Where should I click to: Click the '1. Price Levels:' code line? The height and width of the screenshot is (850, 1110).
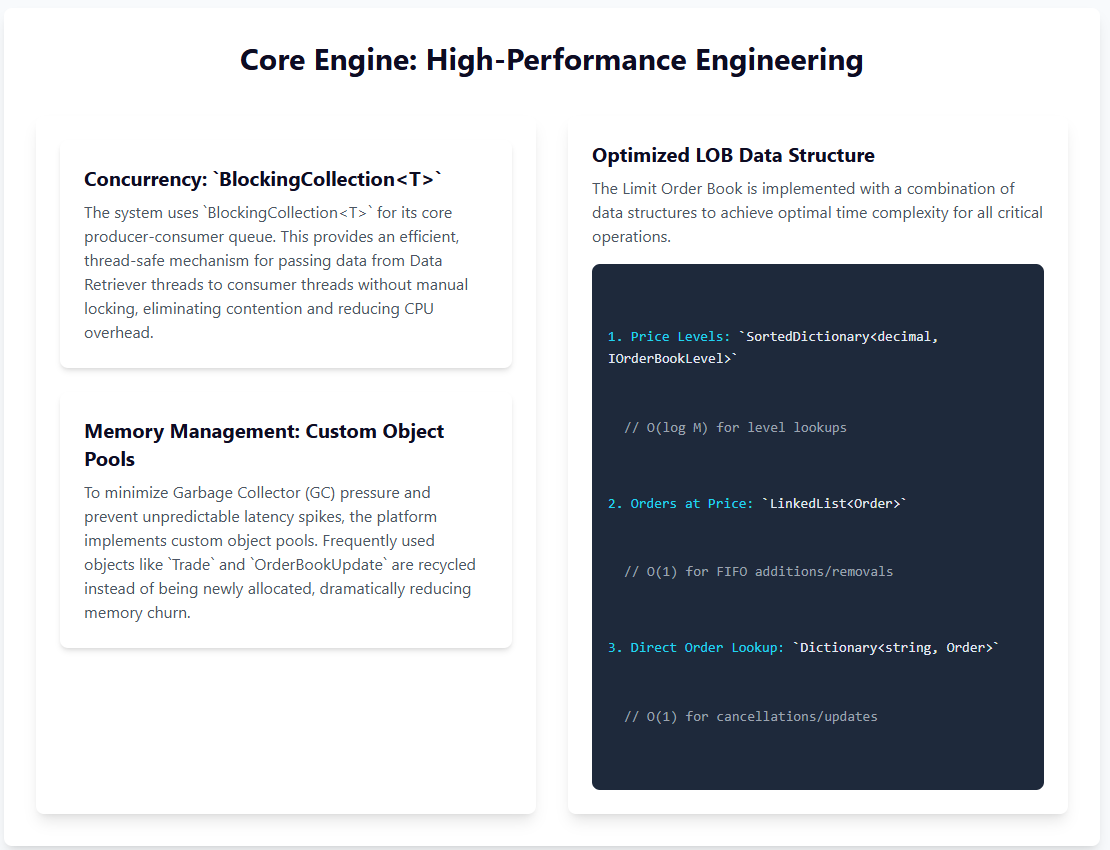tap(773, 348)
